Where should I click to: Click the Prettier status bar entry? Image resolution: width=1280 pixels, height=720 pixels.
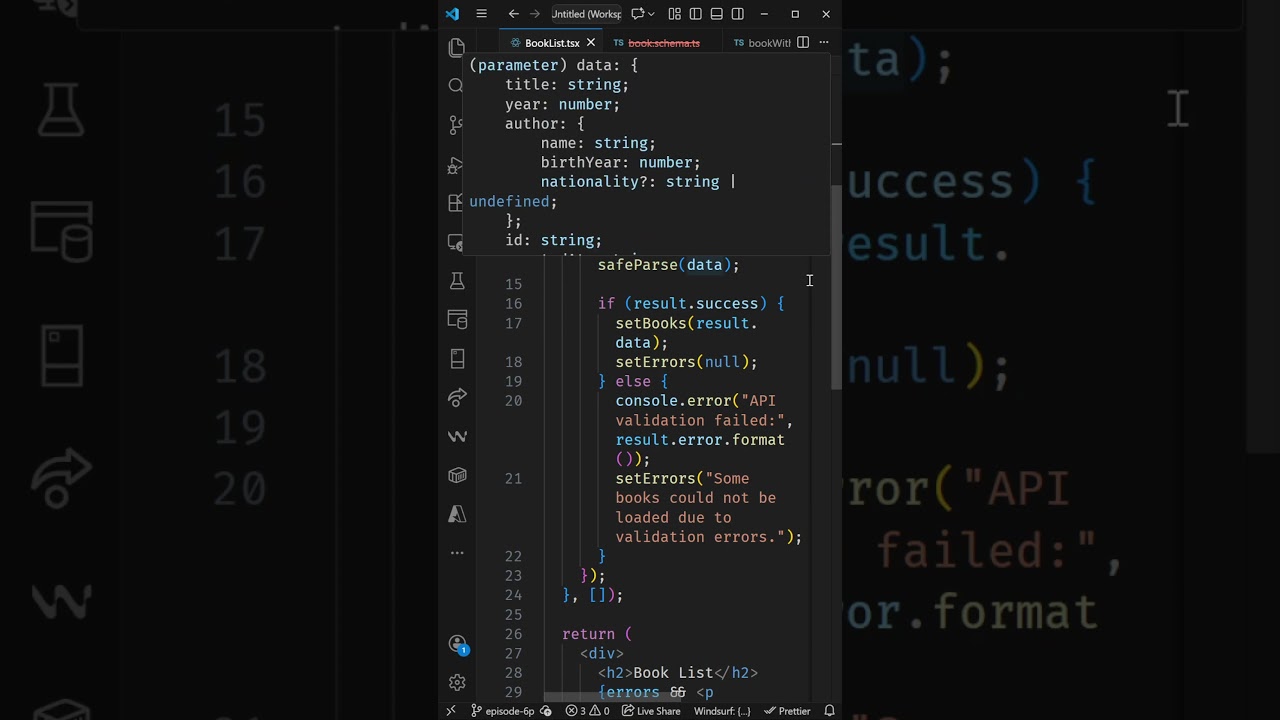pyautogui.click(x=787, y=711)
